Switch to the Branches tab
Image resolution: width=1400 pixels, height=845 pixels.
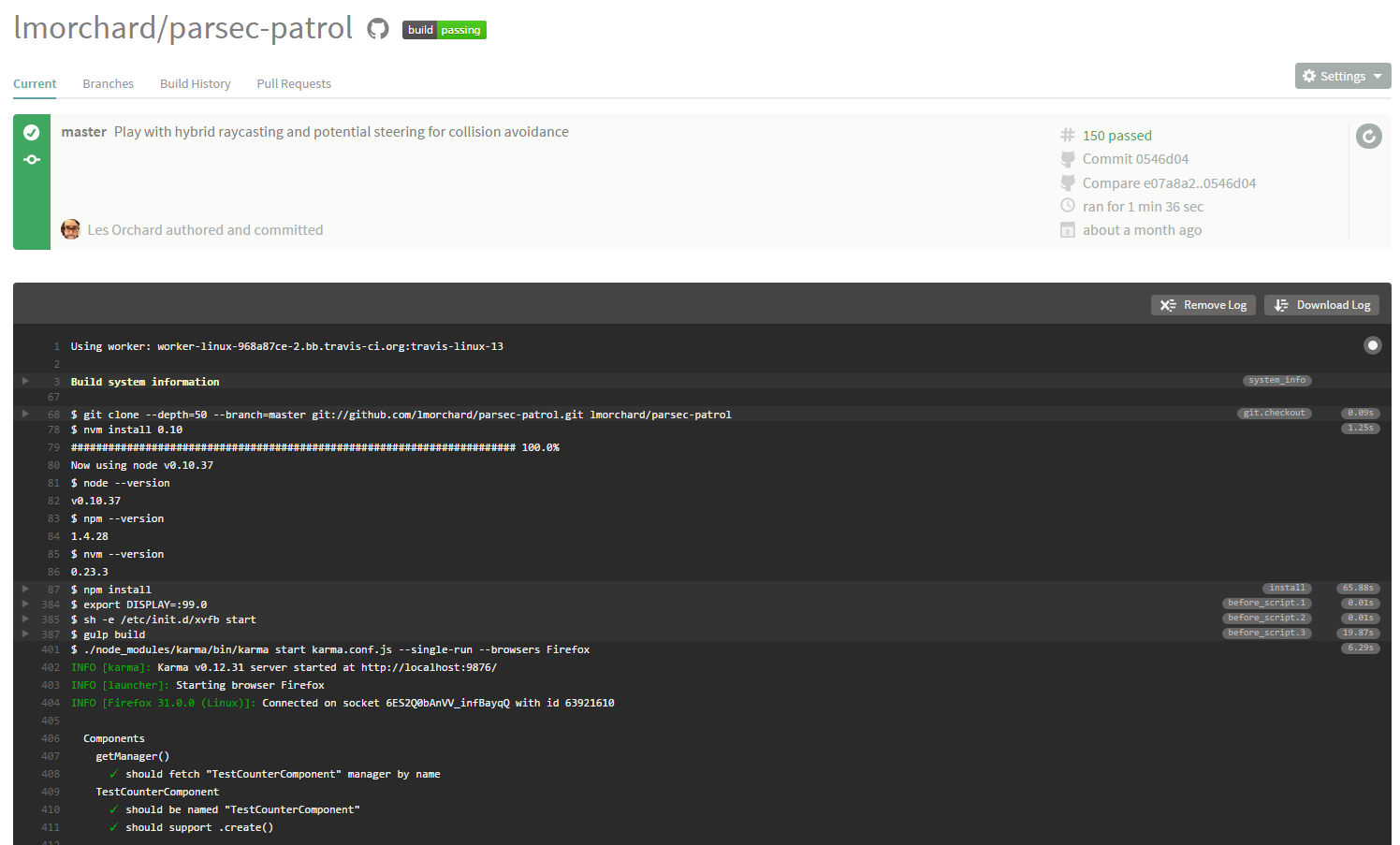tap(108, 83)
